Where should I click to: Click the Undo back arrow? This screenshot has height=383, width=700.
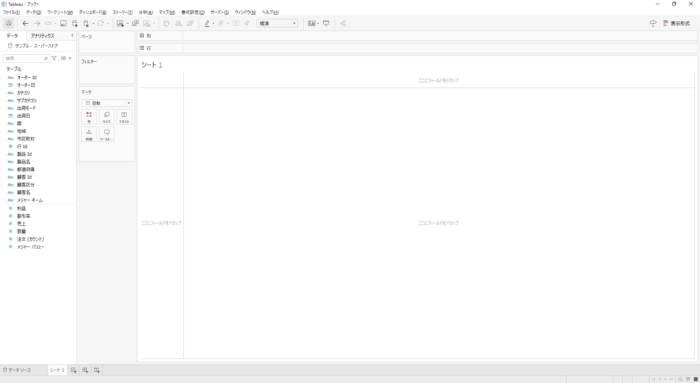[x=25, y=23]
